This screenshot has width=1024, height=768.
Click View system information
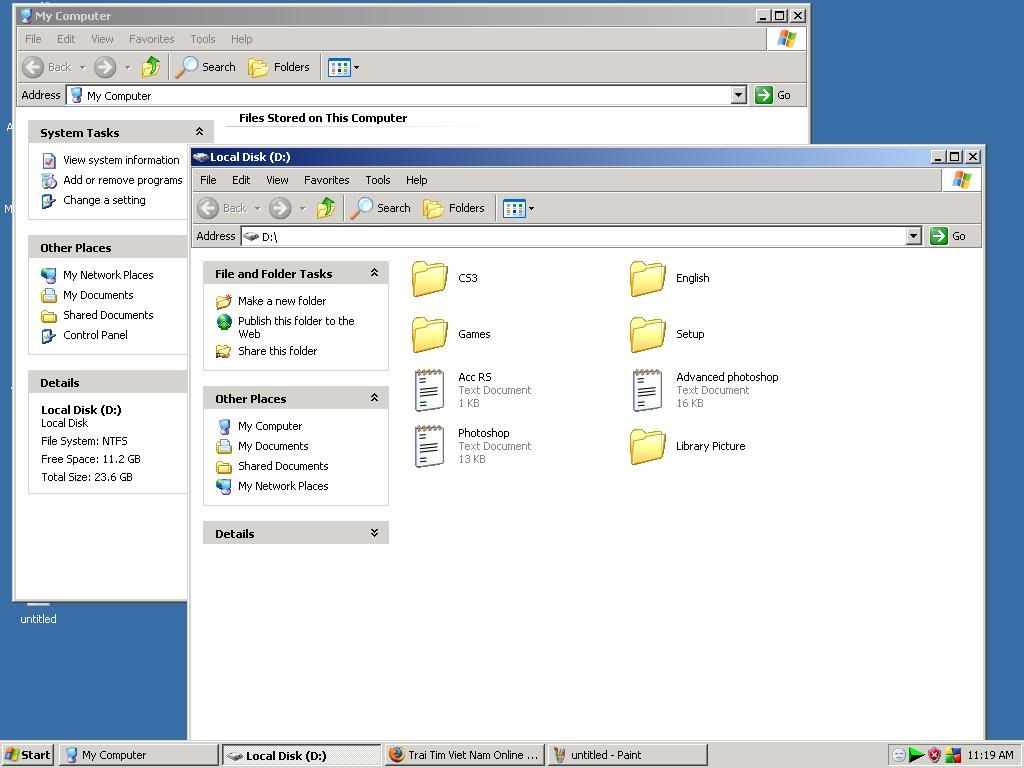tap(110, 161)
